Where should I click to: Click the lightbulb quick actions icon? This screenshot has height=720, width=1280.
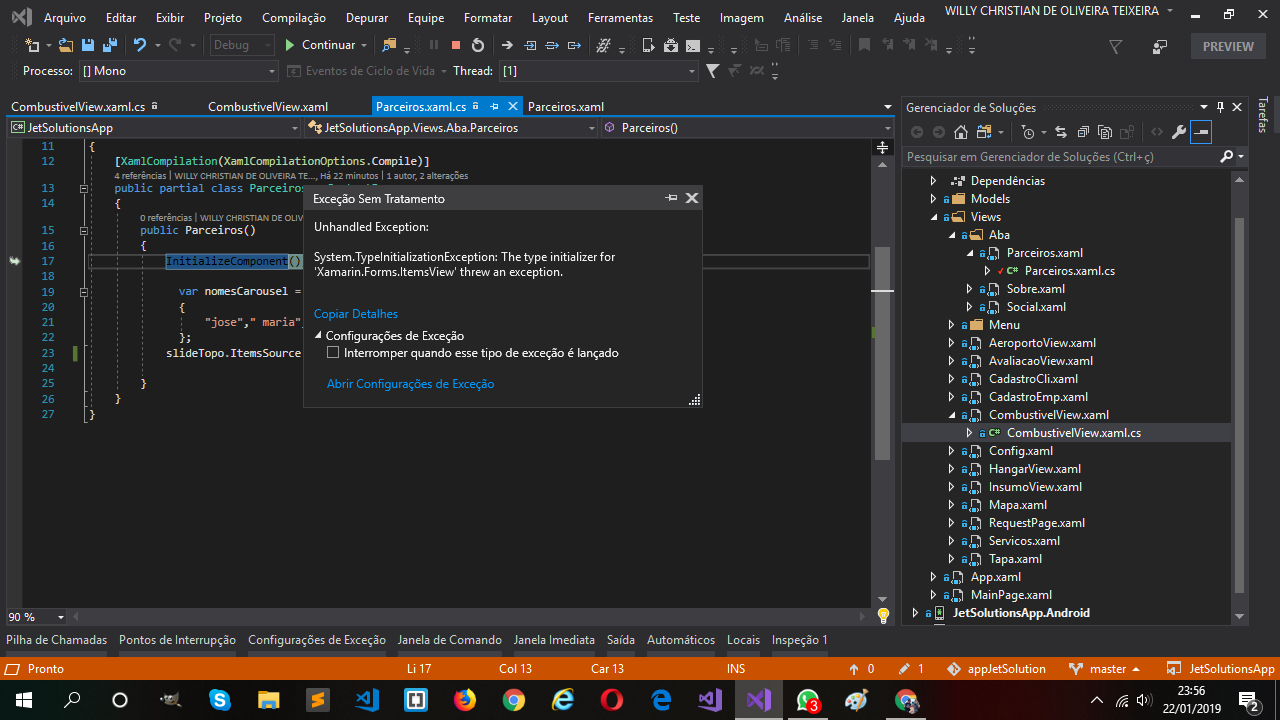883,616
